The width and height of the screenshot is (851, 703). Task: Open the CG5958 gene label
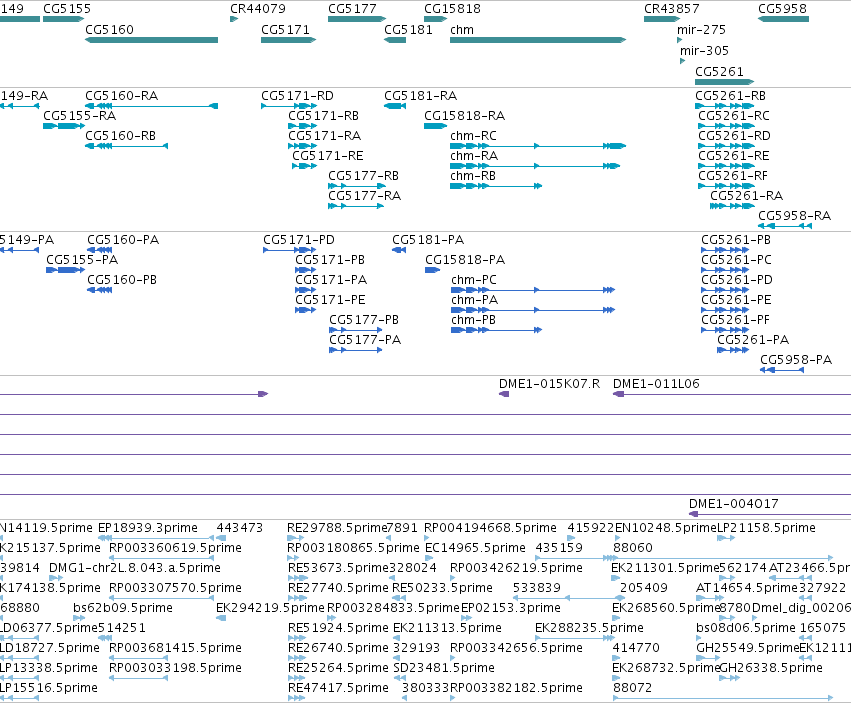click(782, 9)
